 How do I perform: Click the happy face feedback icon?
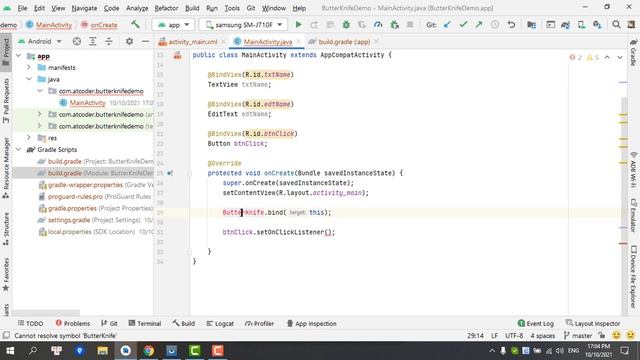click(x=616, y=336)
